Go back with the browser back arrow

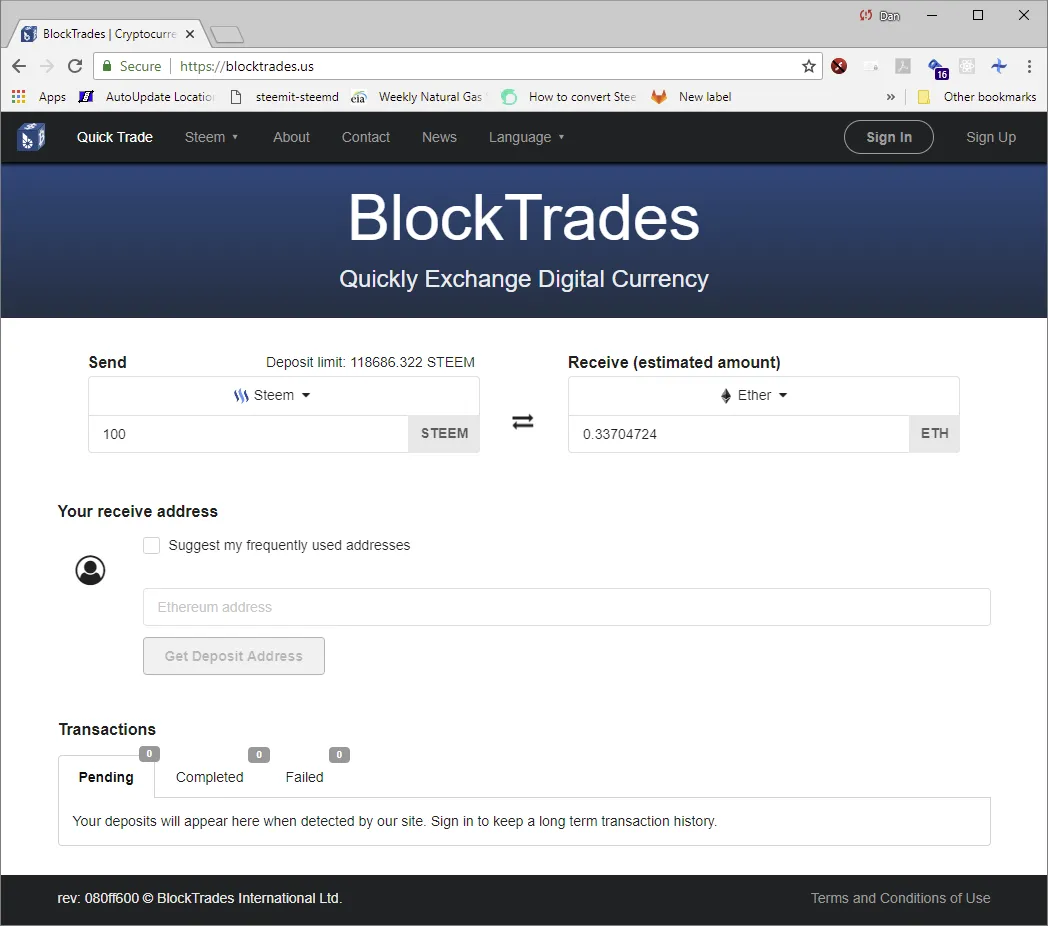pos(19,66)
